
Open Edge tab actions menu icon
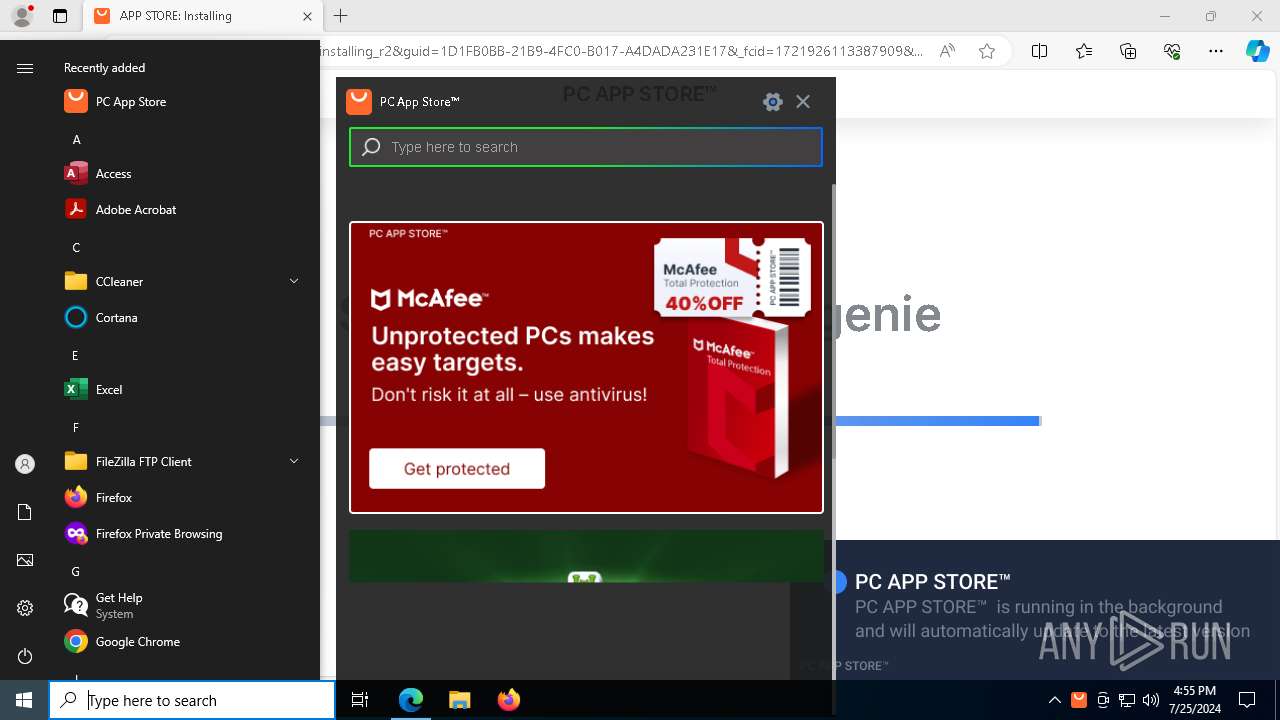coord(60,16)
